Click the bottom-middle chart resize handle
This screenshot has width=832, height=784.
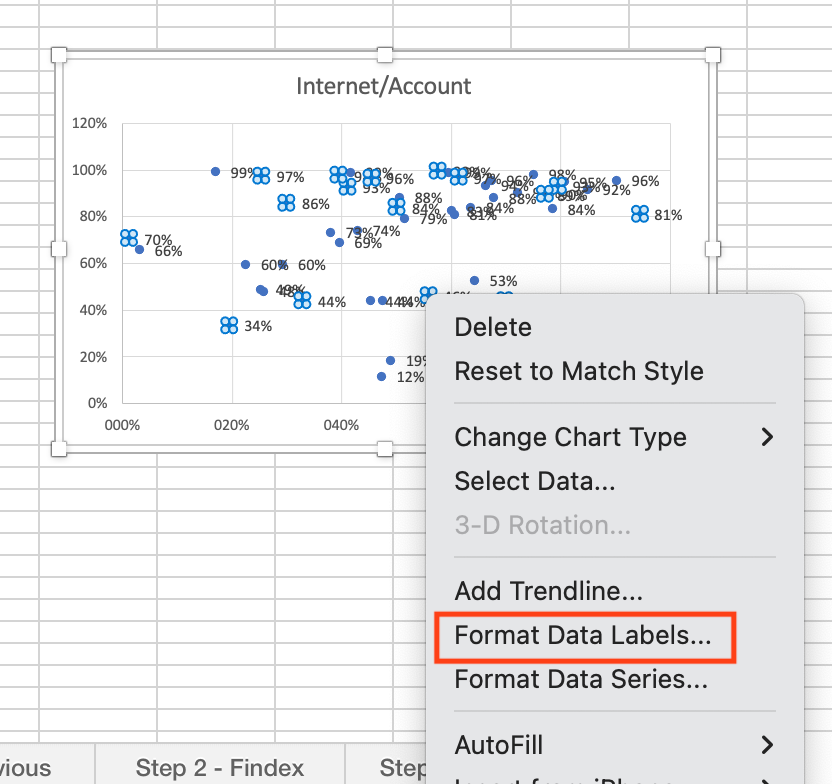coord(385,449)
